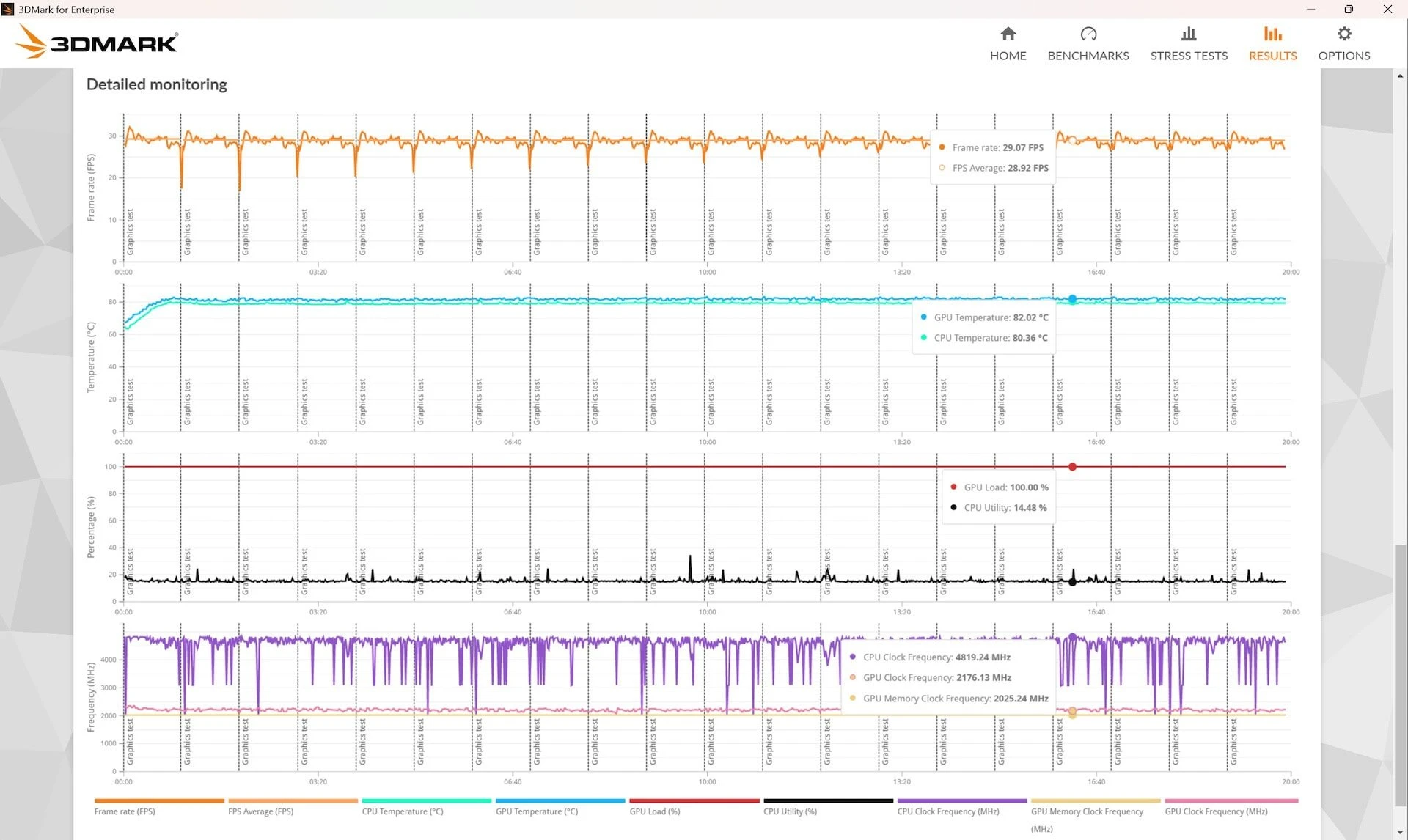Open the Stress Tests bar-chart icon
The width and height of the screenshot is (1408, 840).
1189,34
